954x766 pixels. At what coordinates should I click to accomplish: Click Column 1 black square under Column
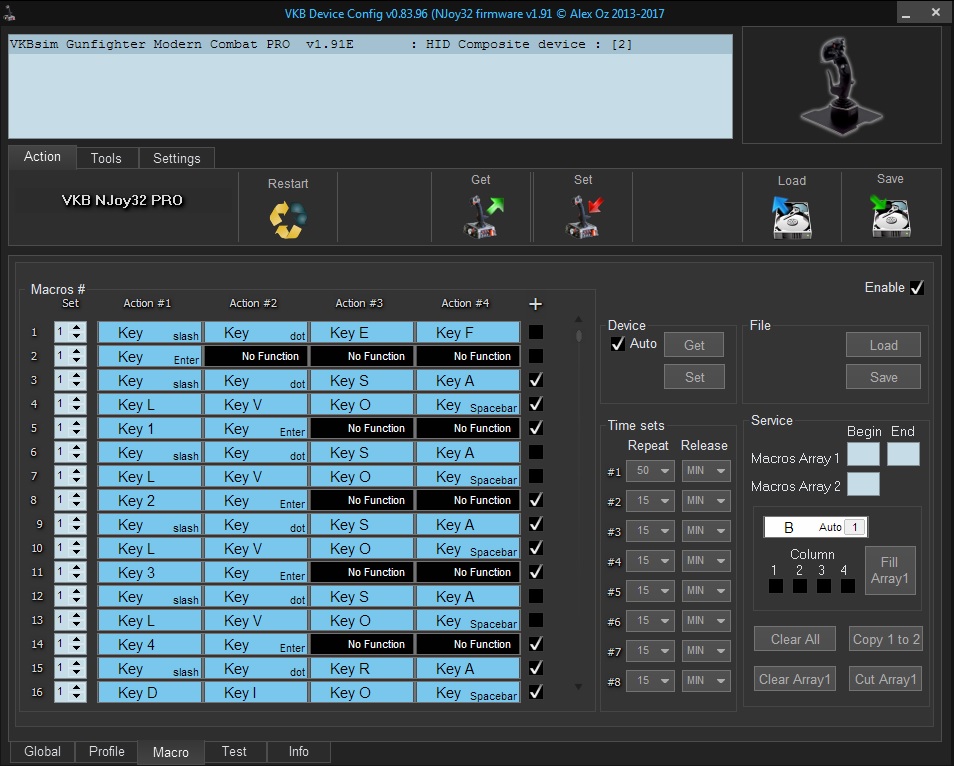pyautogui.click(x=776, y=586)
